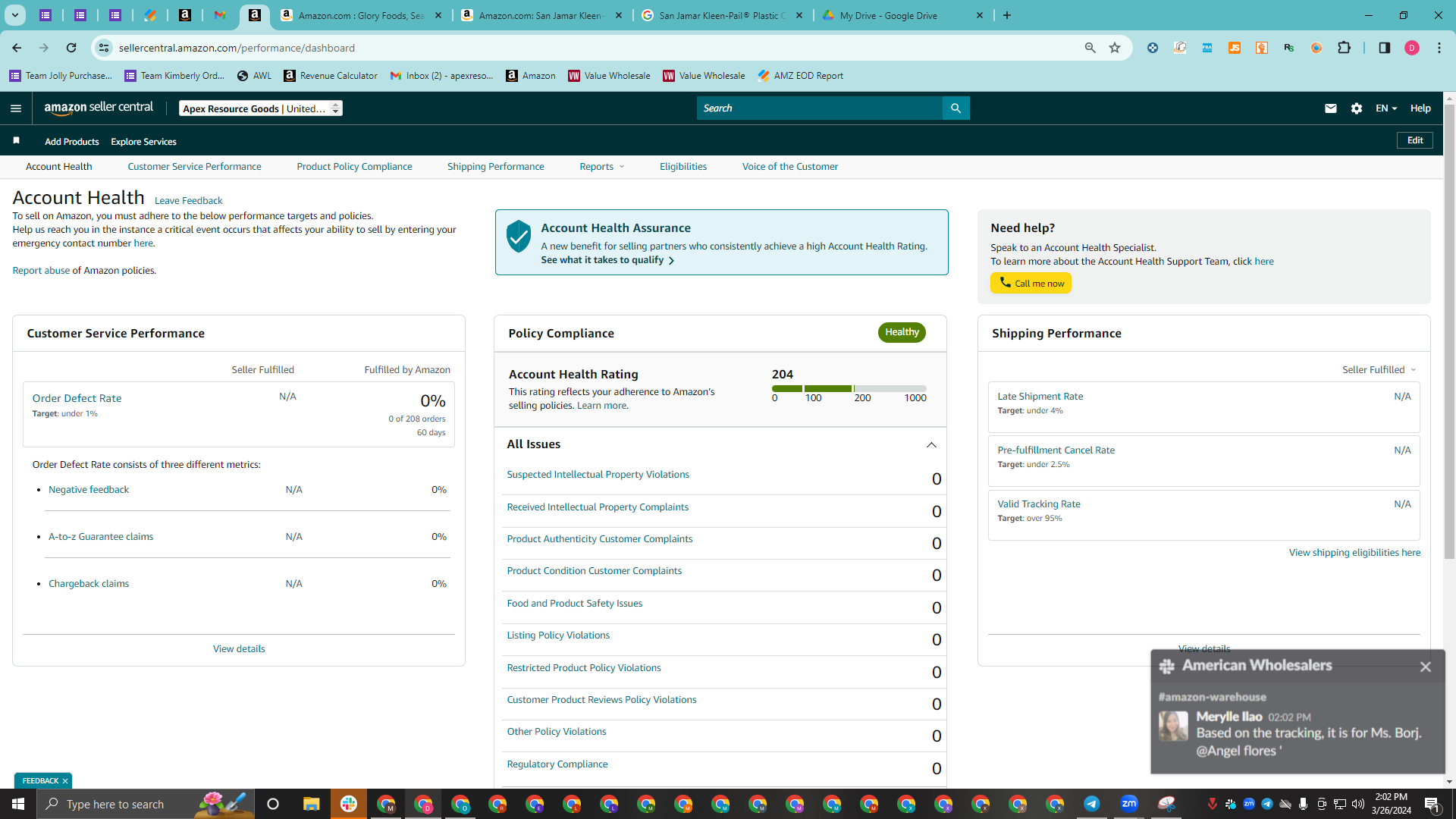Open the browser extensions puzzle icon

(1344, 48)
